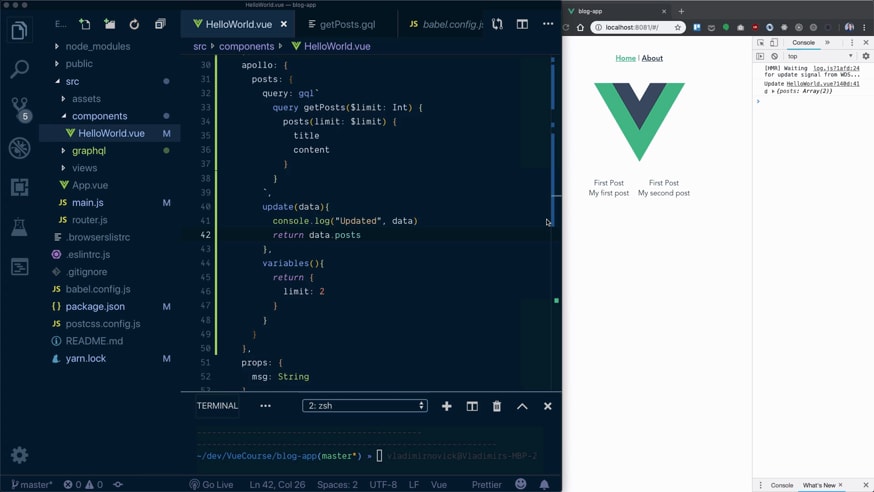Close the terminal panel

[x=547, y=406]
